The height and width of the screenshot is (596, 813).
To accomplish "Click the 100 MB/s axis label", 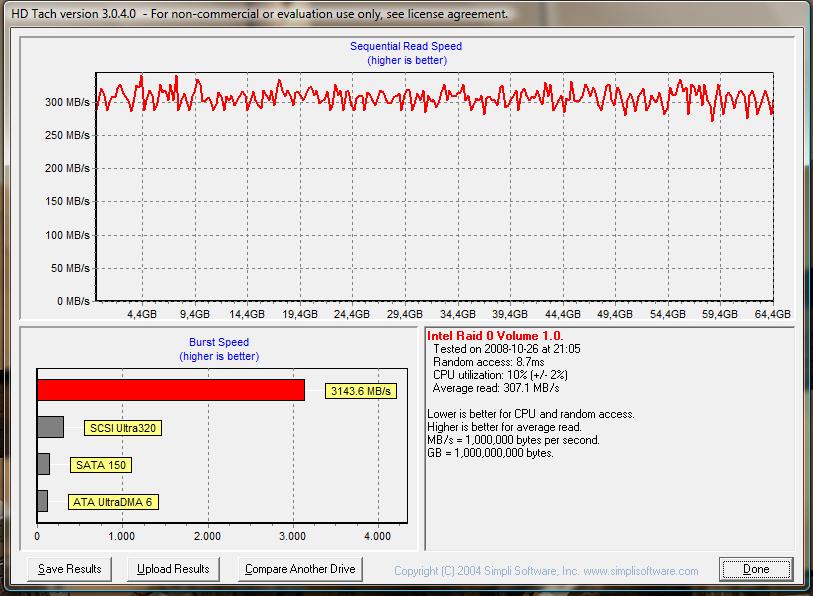I will point(67,235).
